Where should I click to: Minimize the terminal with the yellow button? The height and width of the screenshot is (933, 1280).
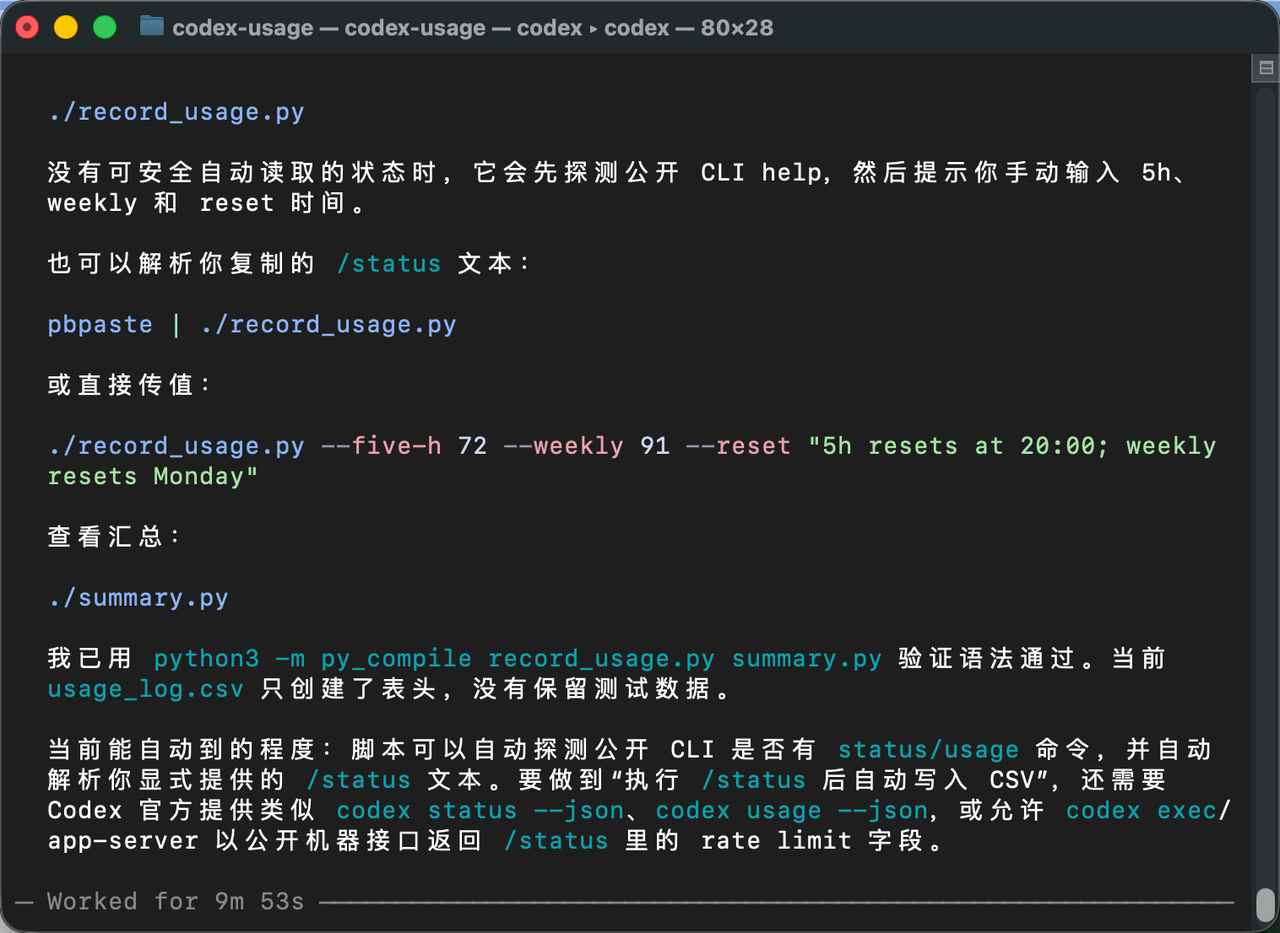pos(66,27)
